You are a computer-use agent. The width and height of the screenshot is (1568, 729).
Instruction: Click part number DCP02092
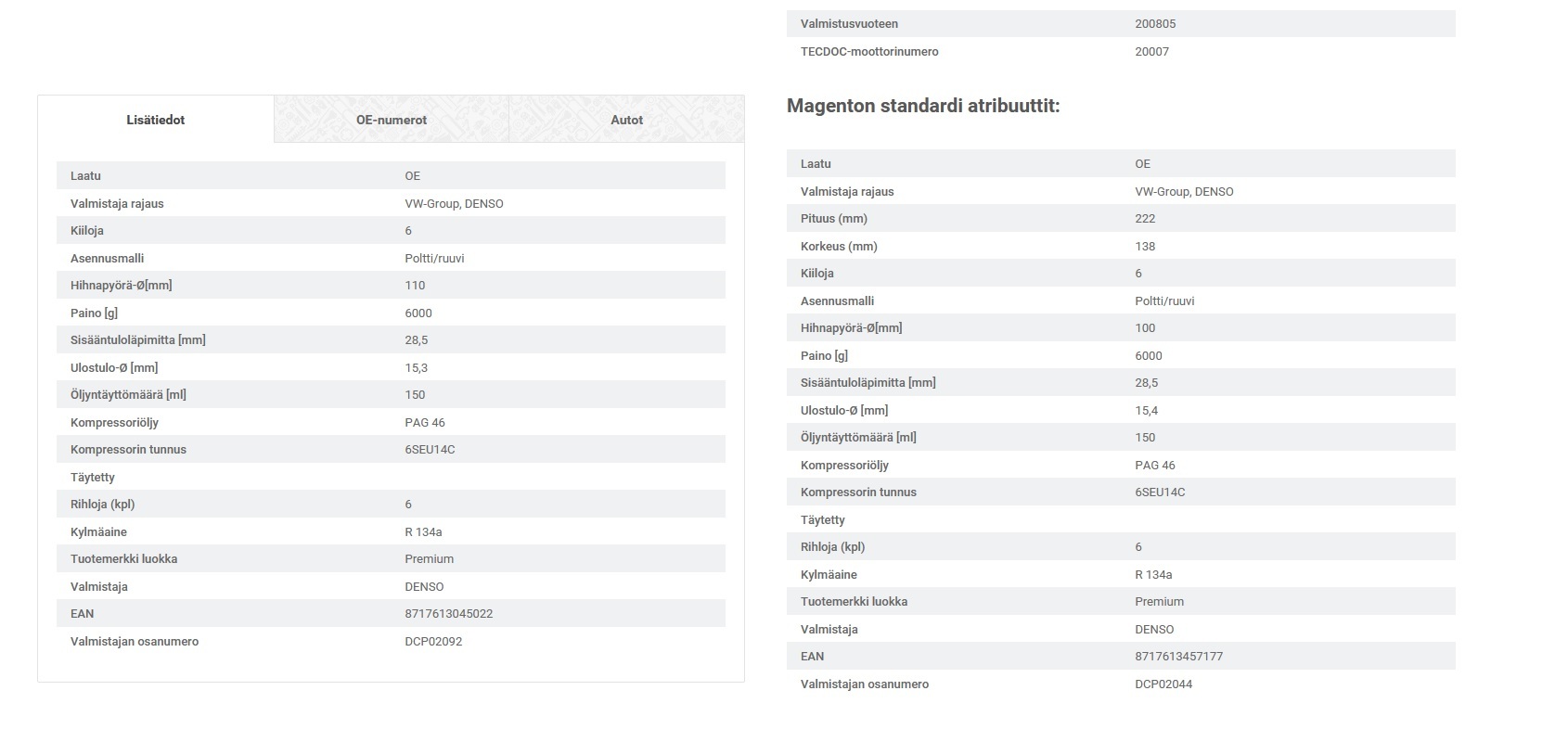(433, 642)
